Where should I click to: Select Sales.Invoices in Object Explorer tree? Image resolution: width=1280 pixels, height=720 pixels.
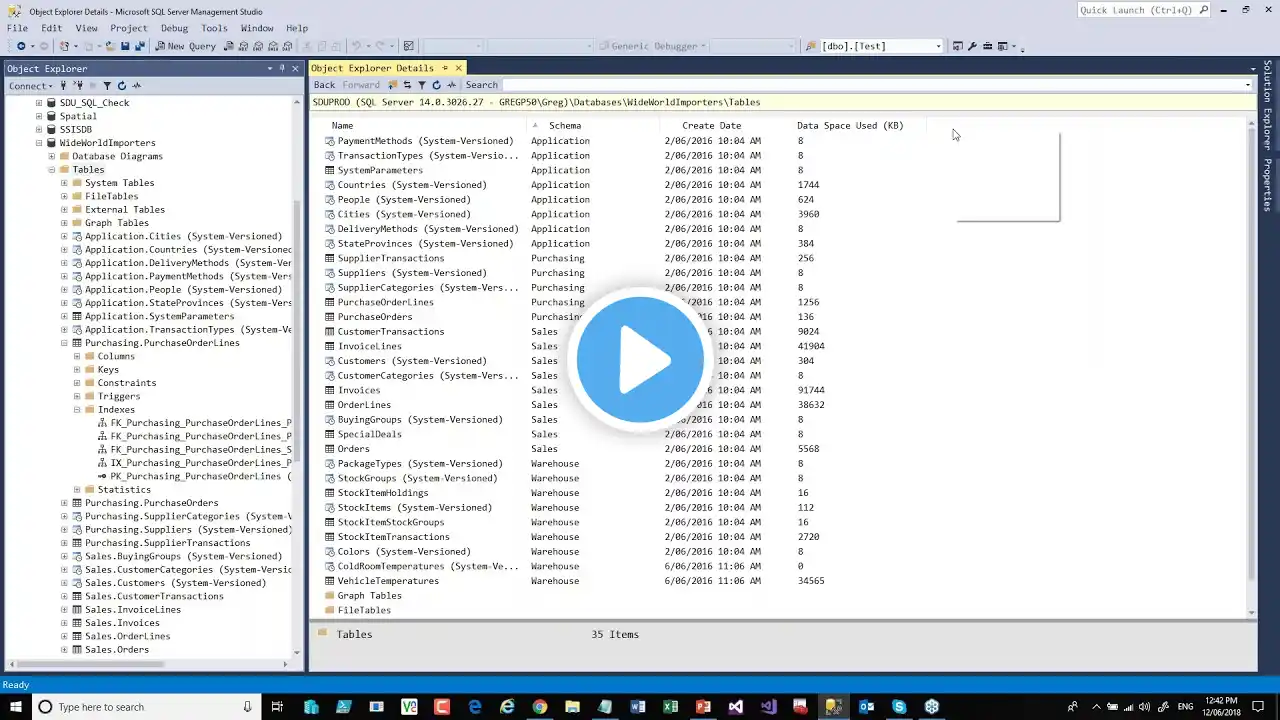(122, 623)
